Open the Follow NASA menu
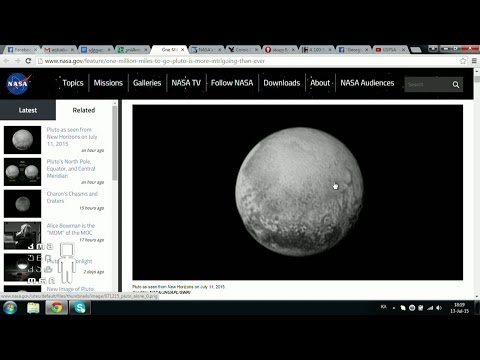Image resolution: width=480 pixels, height=360 pixels. coord(232,83)
